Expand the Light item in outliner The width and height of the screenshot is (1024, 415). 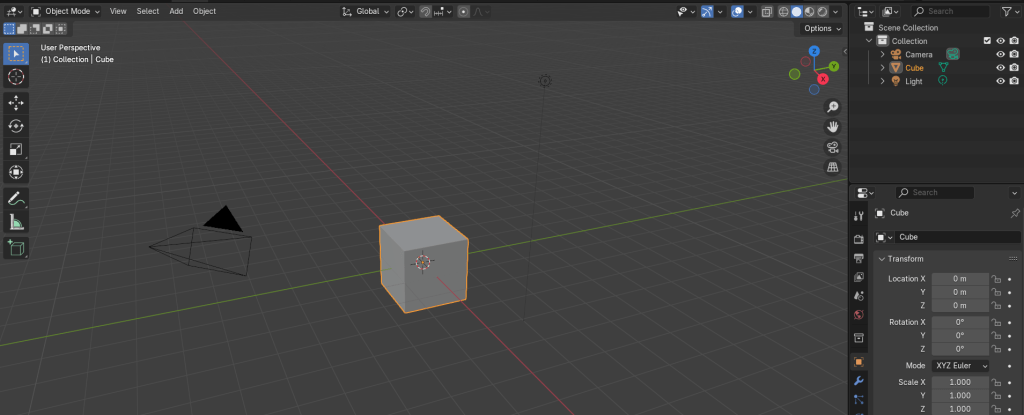click(x=883, y=81)
